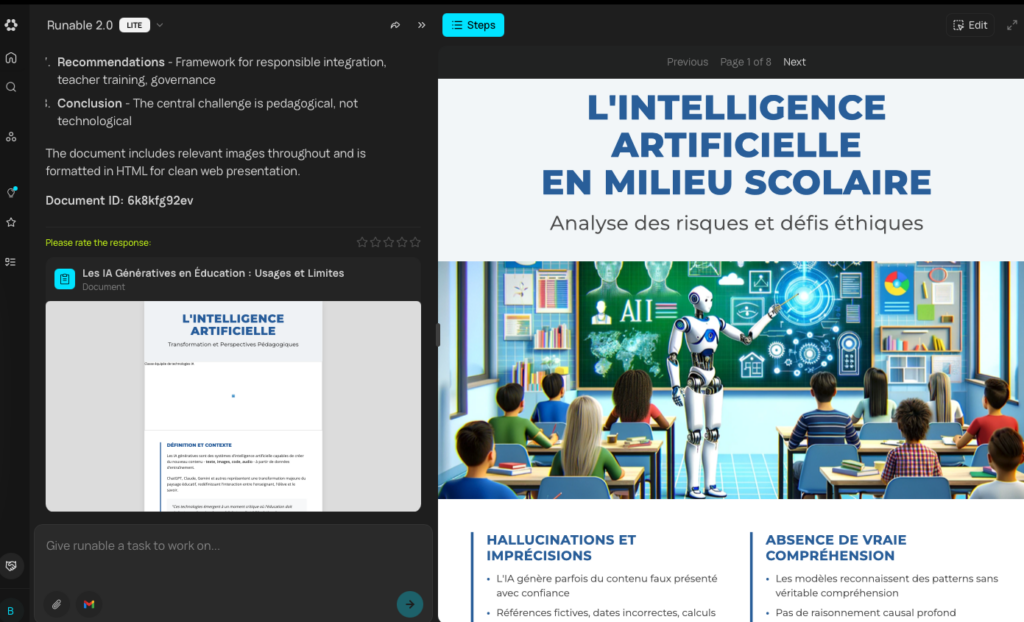Click the share arrow icon
Screen dimensions: 1024x622
(x=395, y=25)
